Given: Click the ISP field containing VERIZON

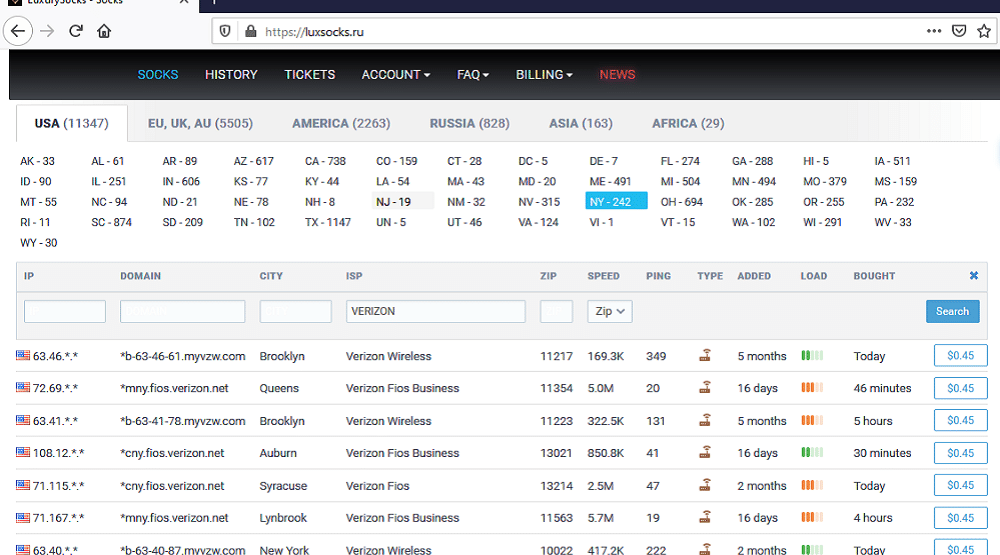Looking at the screenshot, I should click(x=436, y=311).
